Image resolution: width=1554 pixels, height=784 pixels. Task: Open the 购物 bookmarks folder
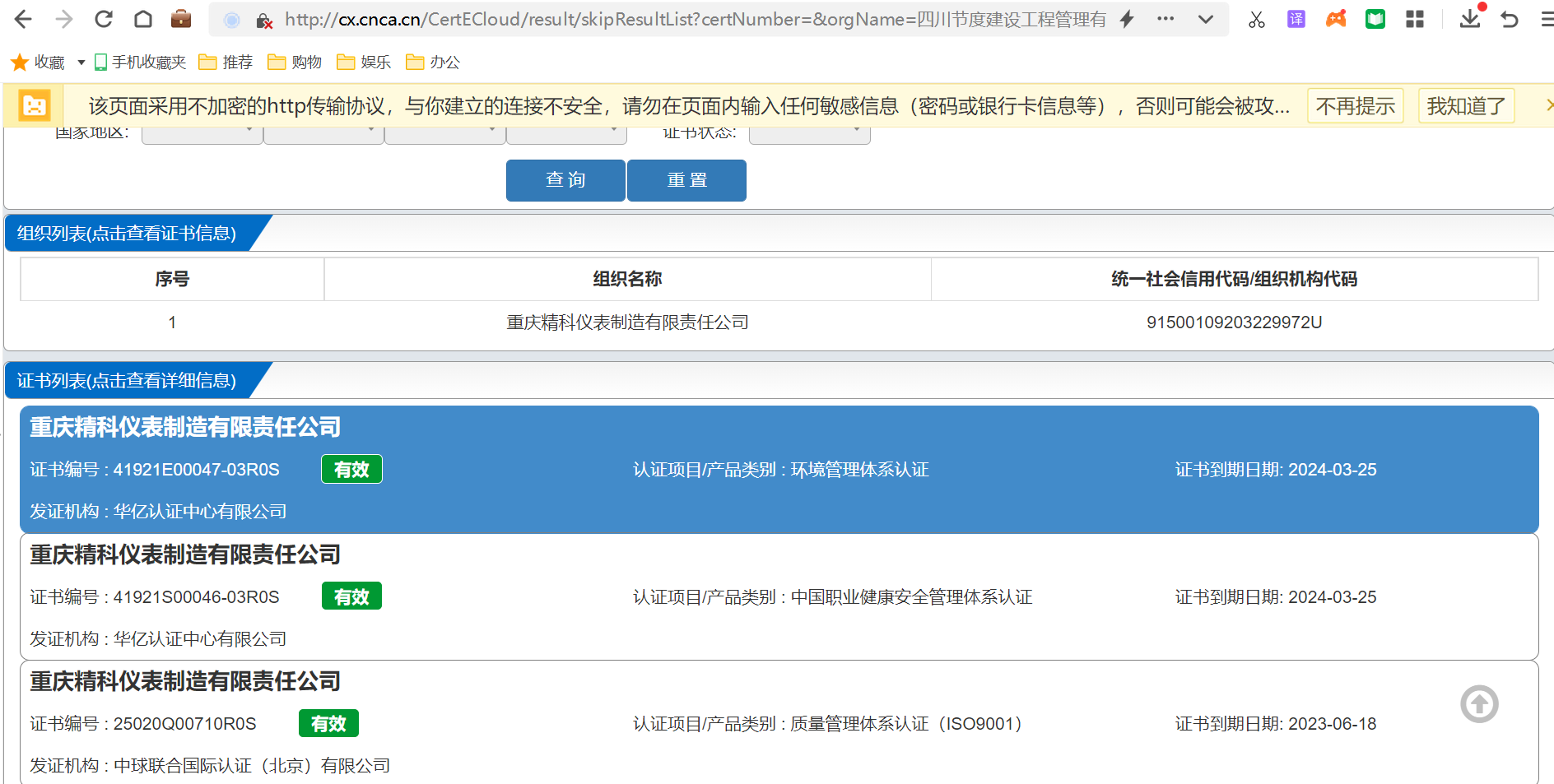pos(295,63)
